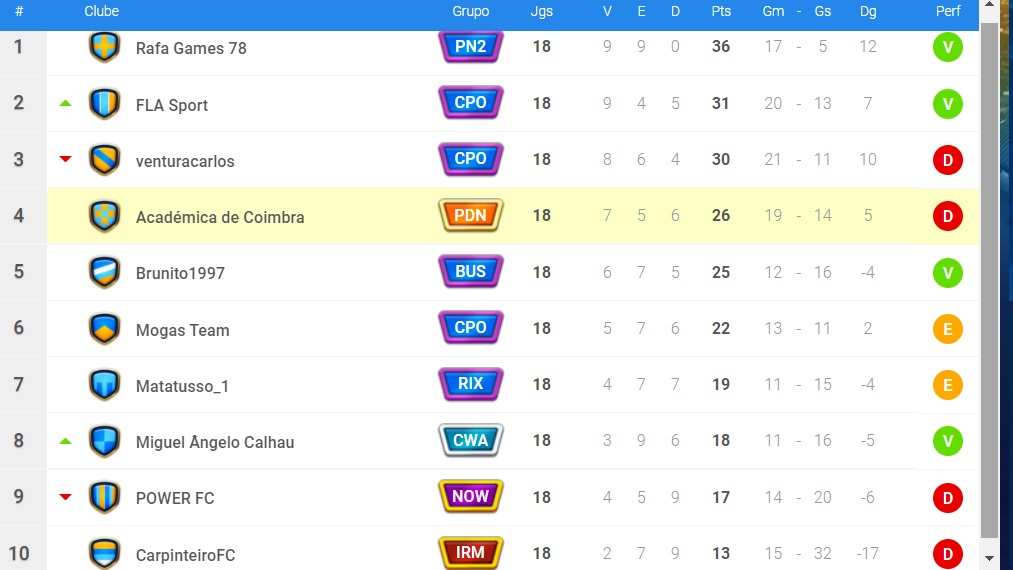The width and height of the screenshot is (1013, 570).
Task: Open the PN2 group badge
Action: (x=470, y=47)
